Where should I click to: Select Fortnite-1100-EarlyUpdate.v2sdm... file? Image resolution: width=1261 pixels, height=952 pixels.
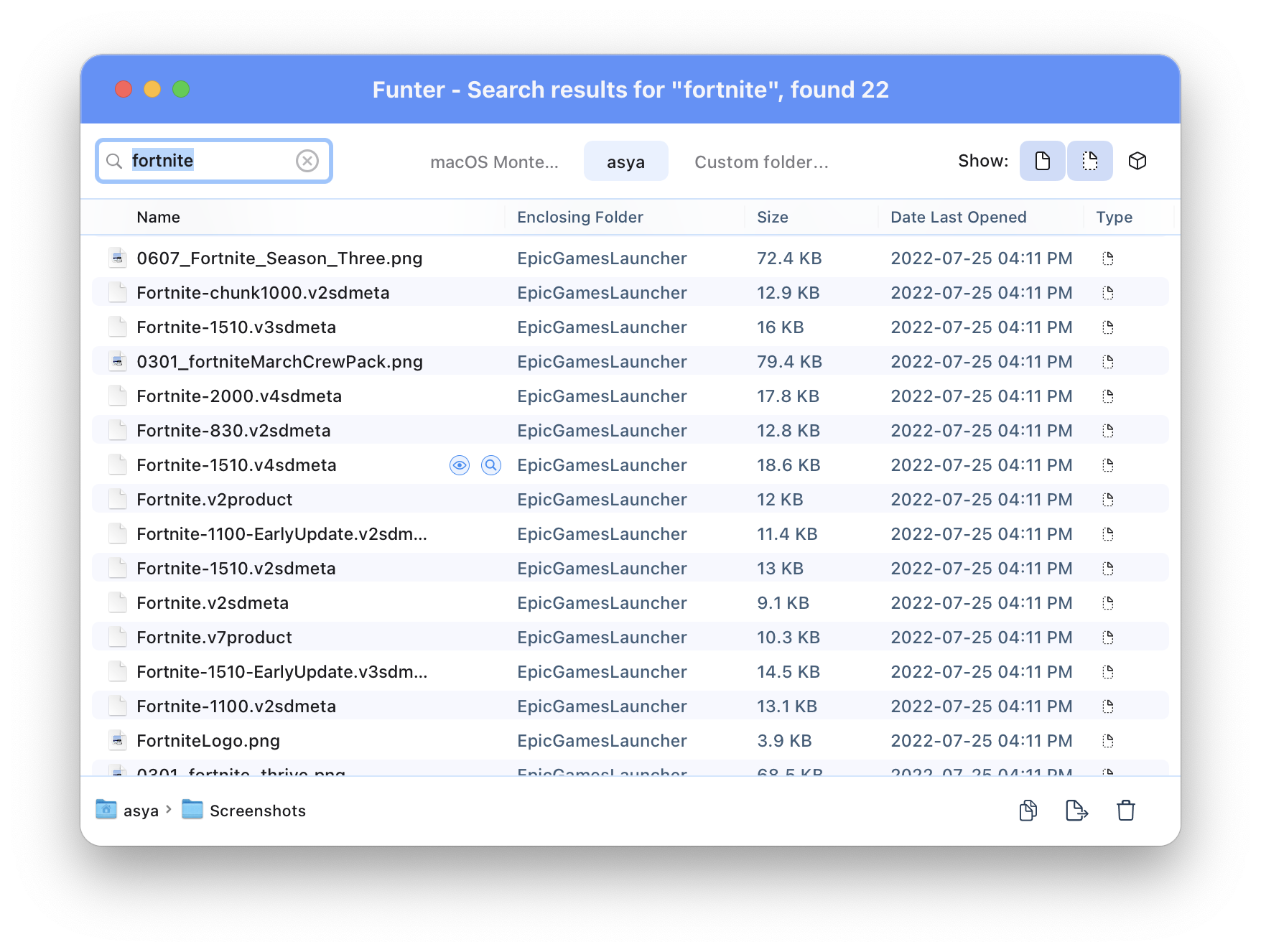281,534
